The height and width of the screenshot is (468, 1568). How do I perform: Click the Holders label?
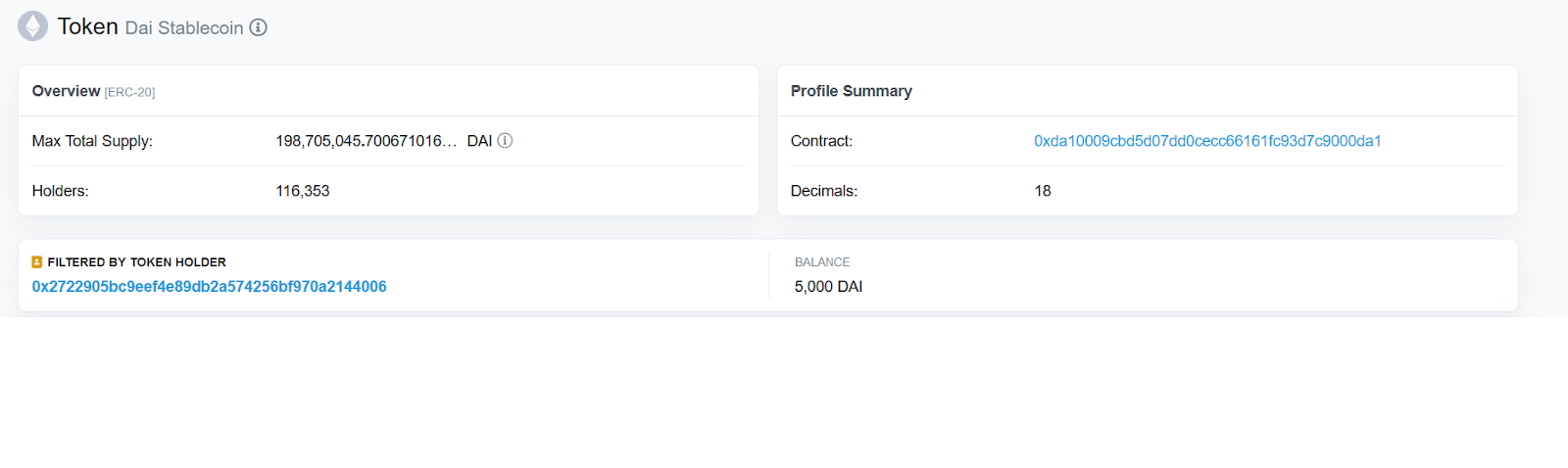tap(60, 191)
